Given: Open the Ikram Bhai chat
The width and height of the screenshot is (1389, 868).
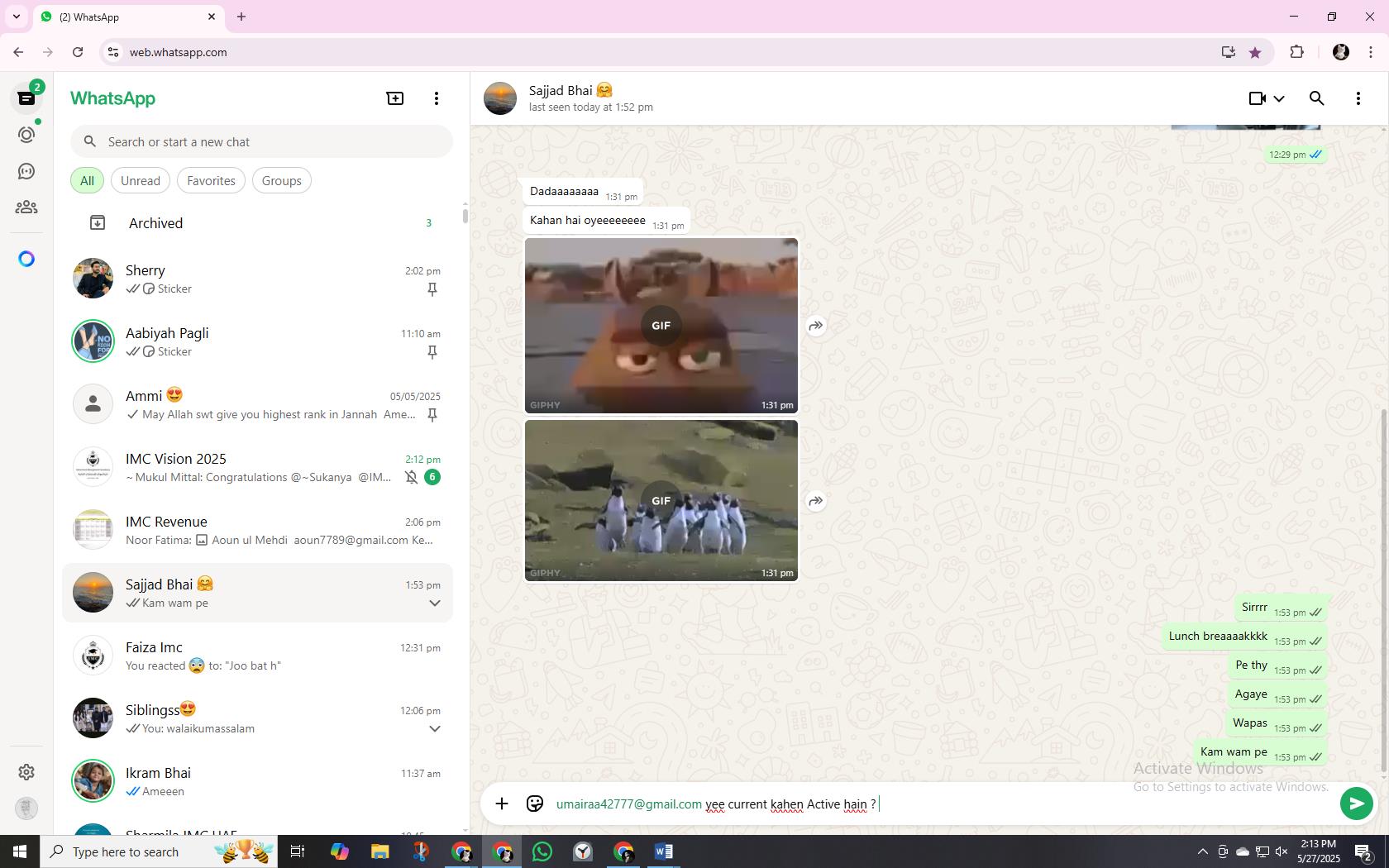Looking at the screenshot, I should 257,782.
